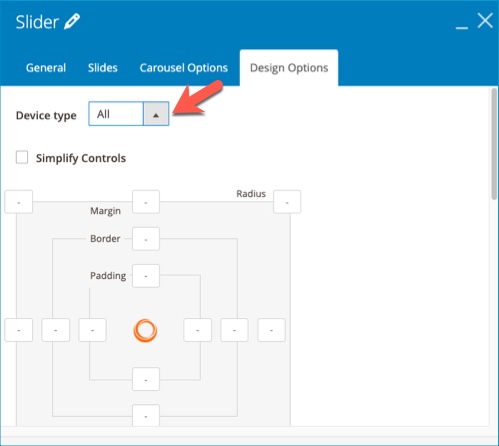Open the Slides tab
Image resolution: width=499 pixels, height=446 pixels.
[103, 68]
